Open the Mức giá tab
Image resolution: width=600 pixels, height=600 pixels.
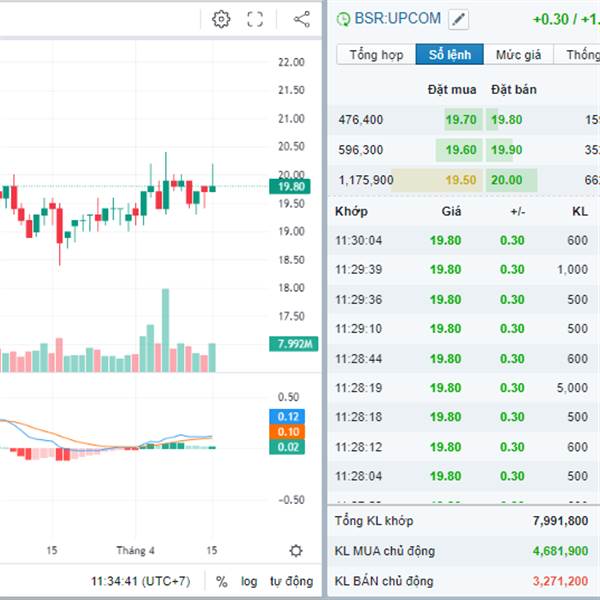518,55
